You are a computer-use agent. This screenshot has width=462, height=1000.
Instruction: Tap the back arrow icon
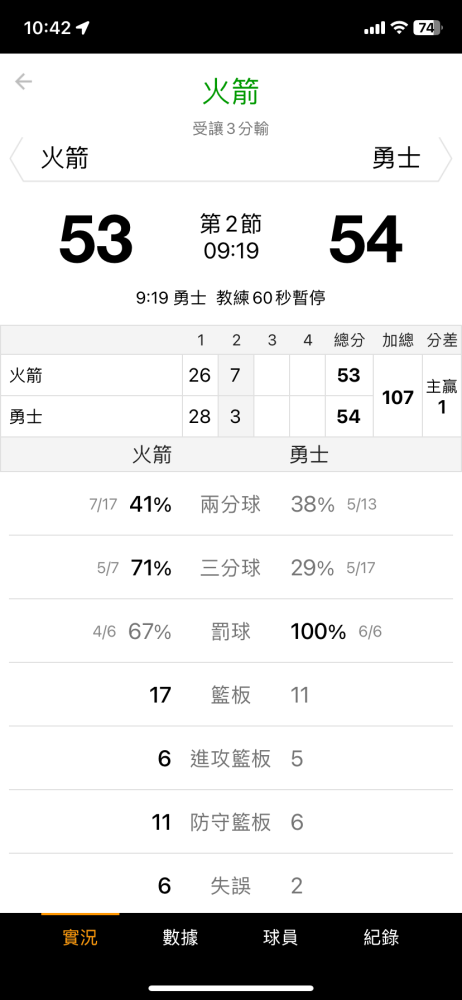pos(24,82)
